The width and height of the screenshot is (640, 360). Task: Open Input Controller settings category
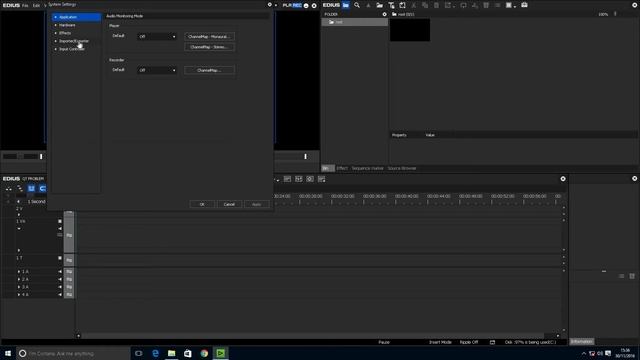tap(72, 49)
